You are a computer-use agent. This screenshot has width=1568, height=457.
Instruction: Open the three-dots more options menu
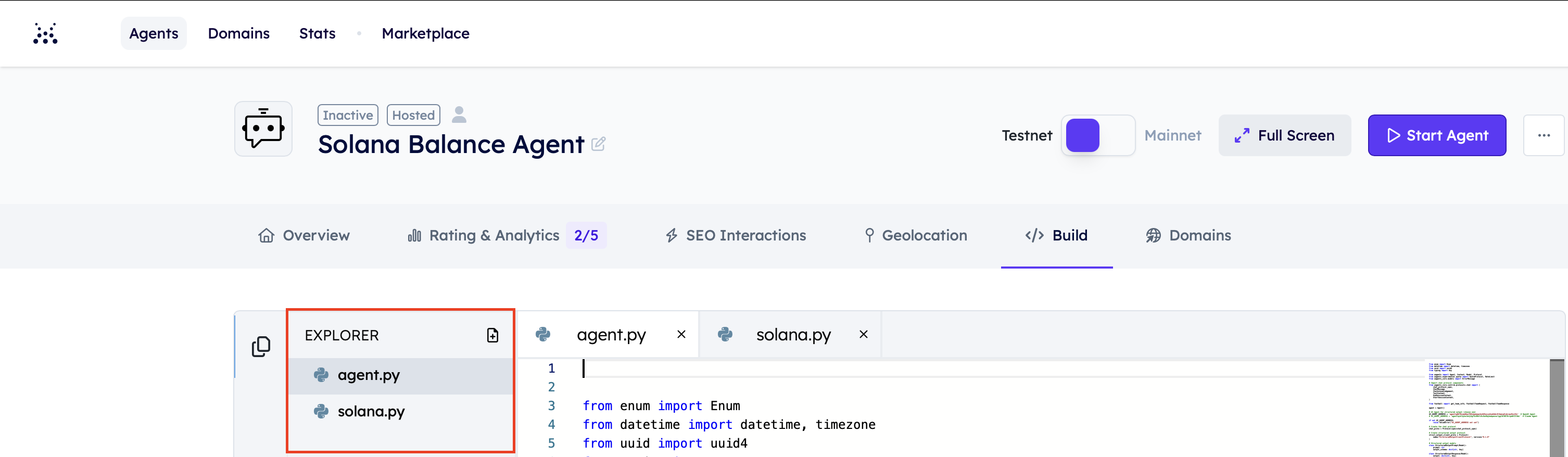pos(1544,135)
